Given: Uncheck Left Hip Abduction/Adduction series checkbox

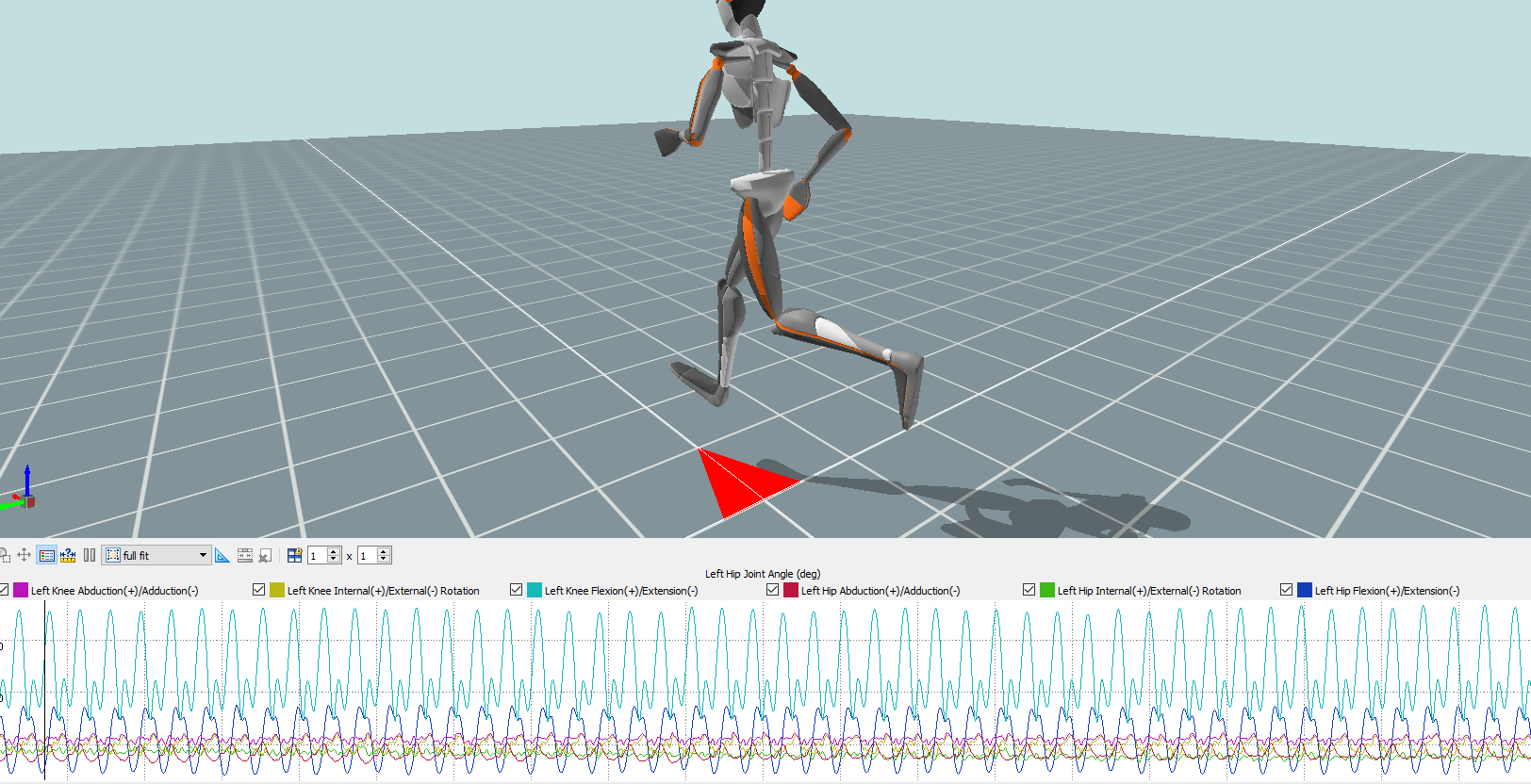Looking at the screenshot, I should tap(773, 590).
